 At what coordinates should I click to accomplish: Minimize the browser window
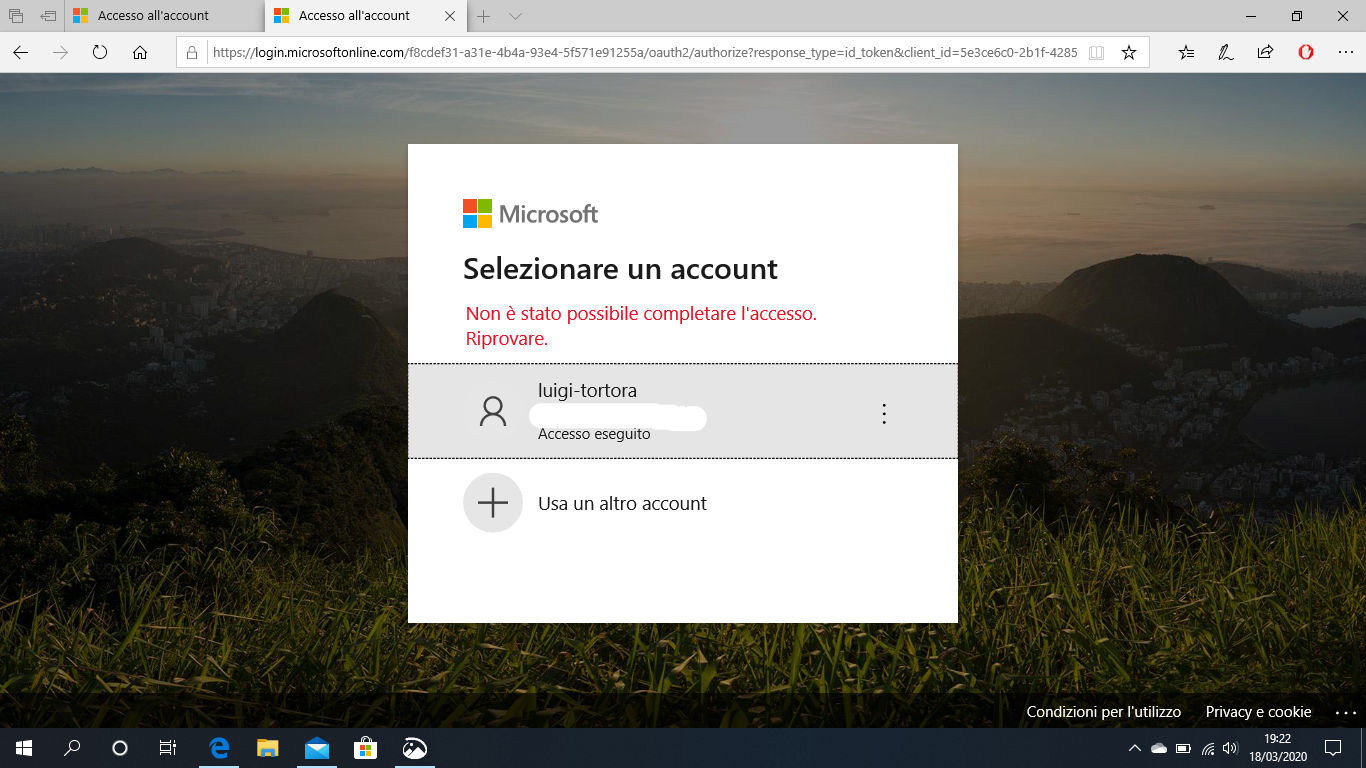1251,16
